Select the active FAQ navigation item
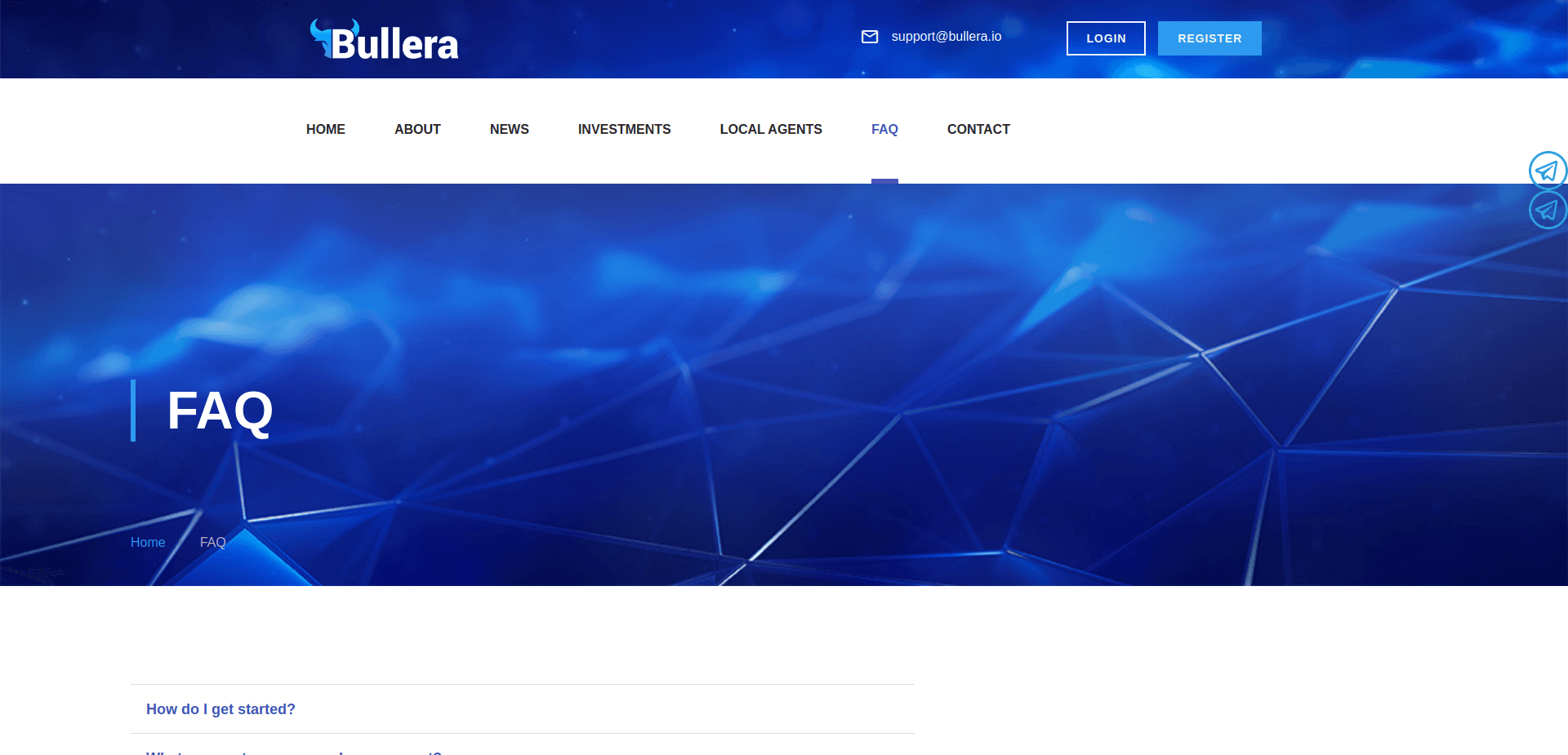Viewport: 1568px width, 755px height. click(884, 129)
